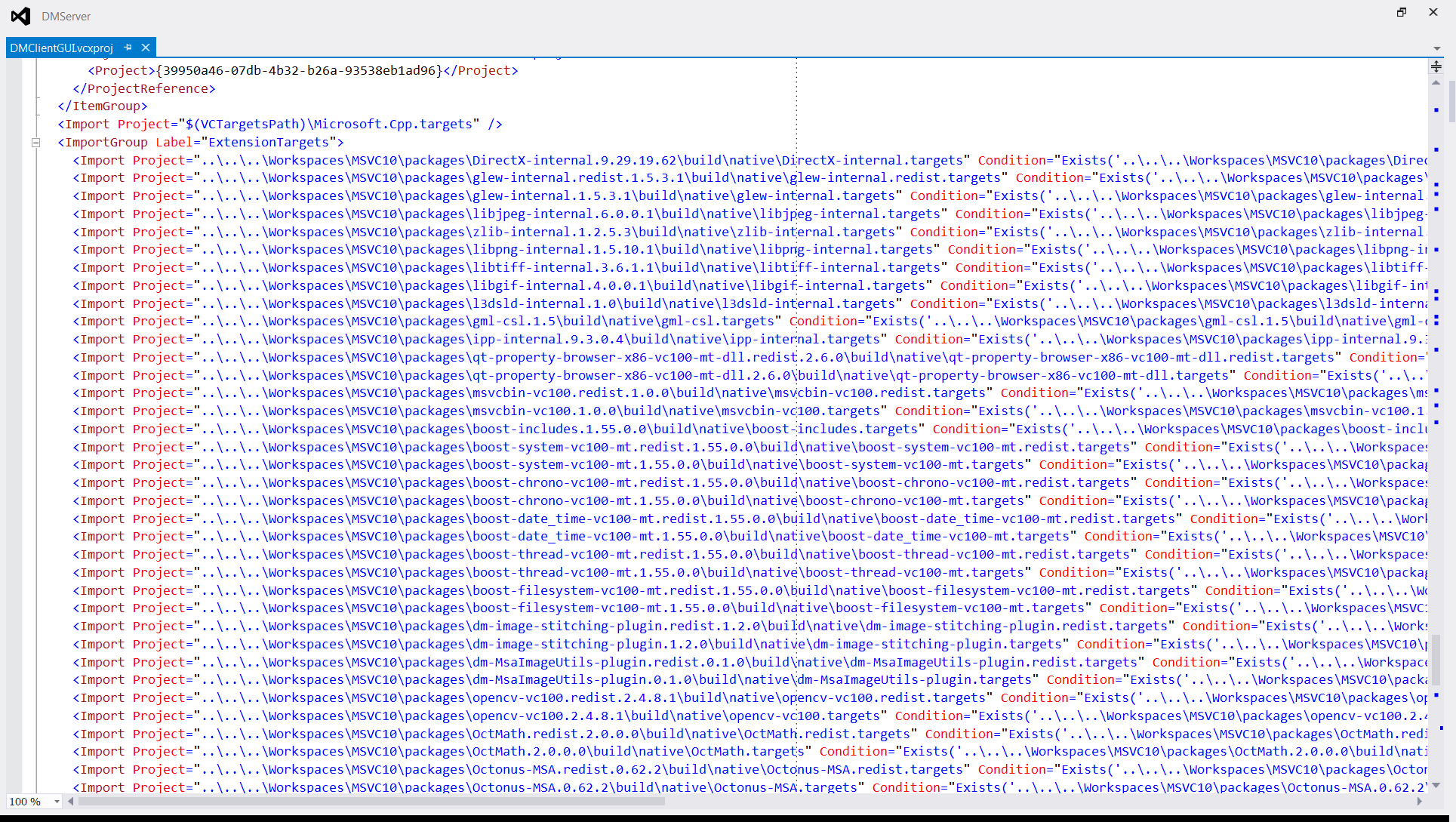Click the DMServer window title text
This screenshot has width=1456, height=822.
click(x=66, y=16)
